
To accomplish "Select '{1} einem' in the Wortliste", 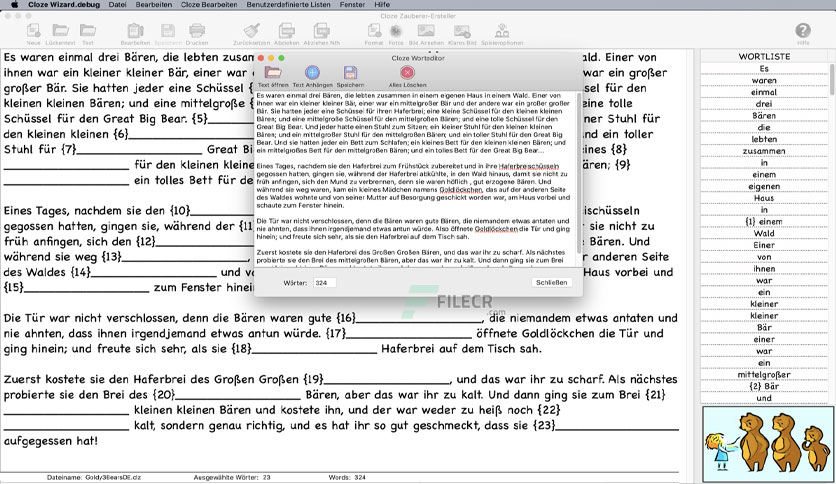I will (x=764, y=222).
